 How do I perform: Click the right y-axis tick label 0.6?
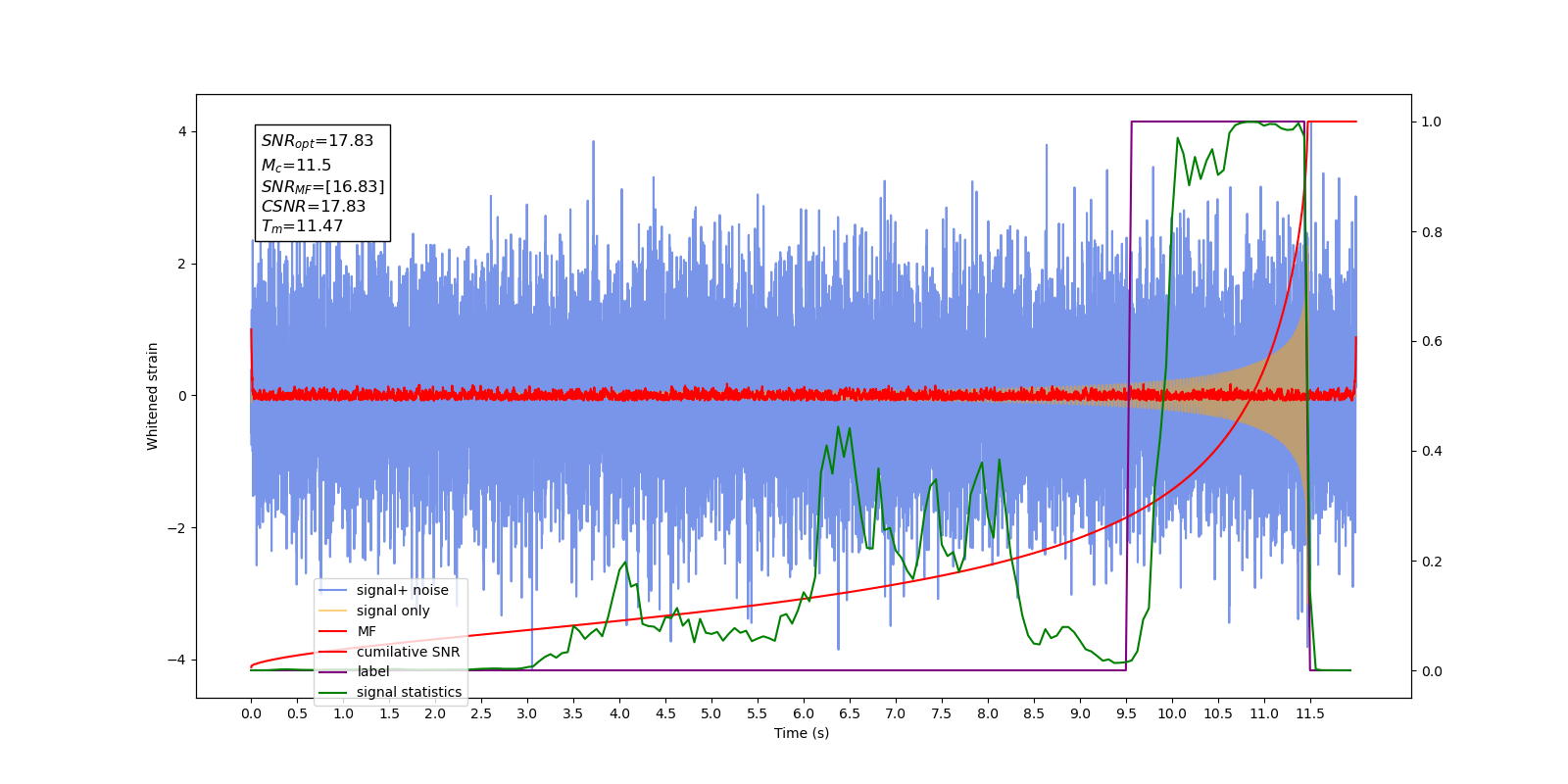click(1432, 342)
